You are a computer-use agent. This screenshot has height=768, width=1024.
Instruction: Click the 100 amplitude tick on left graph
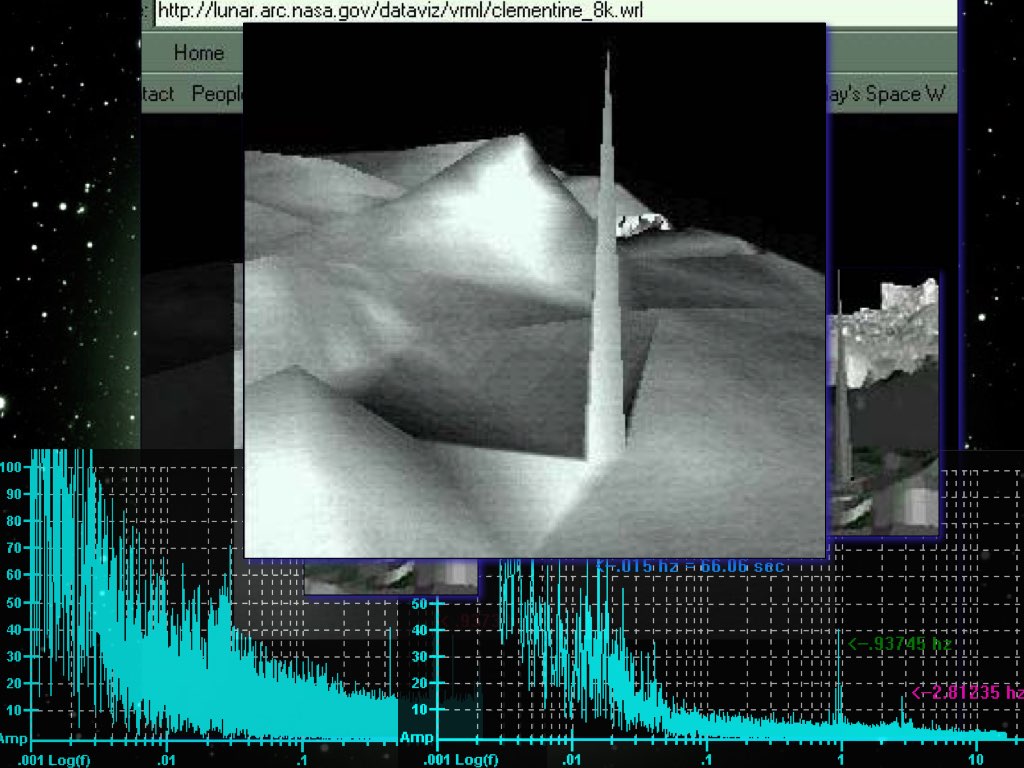[12, 467]
